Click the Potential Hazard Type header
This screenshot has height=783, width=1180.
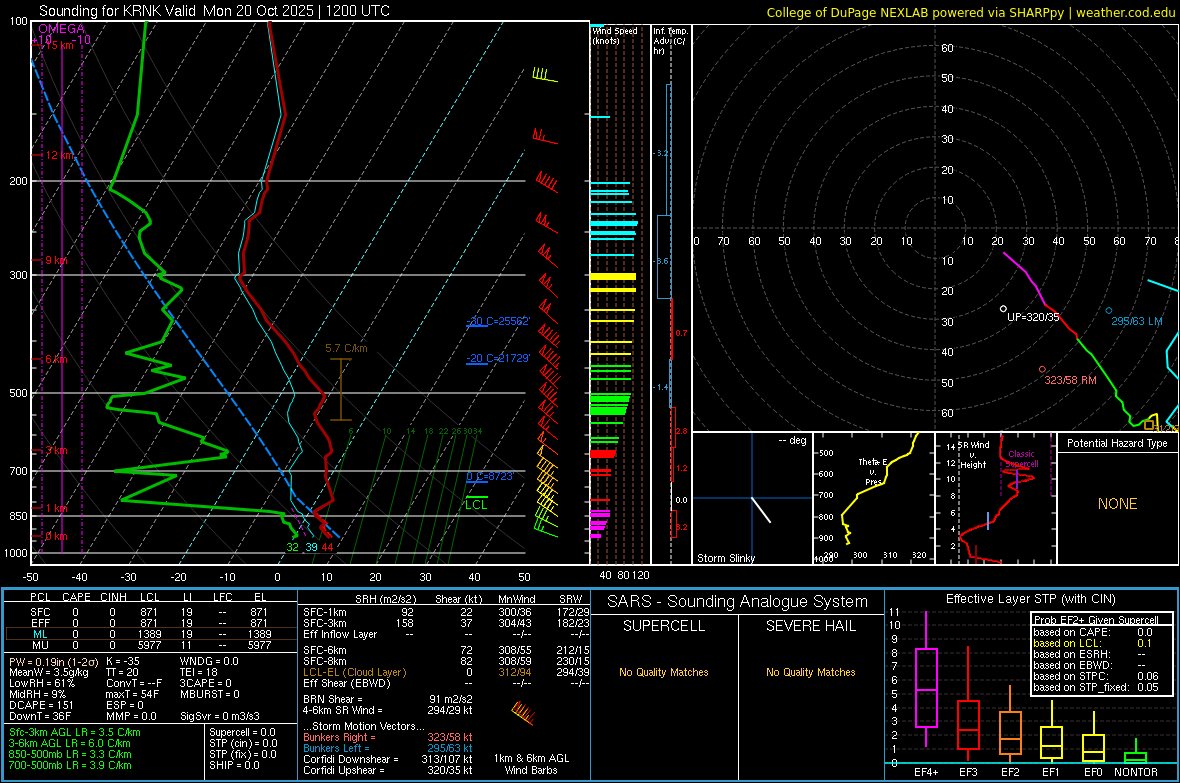(1117, 443)
